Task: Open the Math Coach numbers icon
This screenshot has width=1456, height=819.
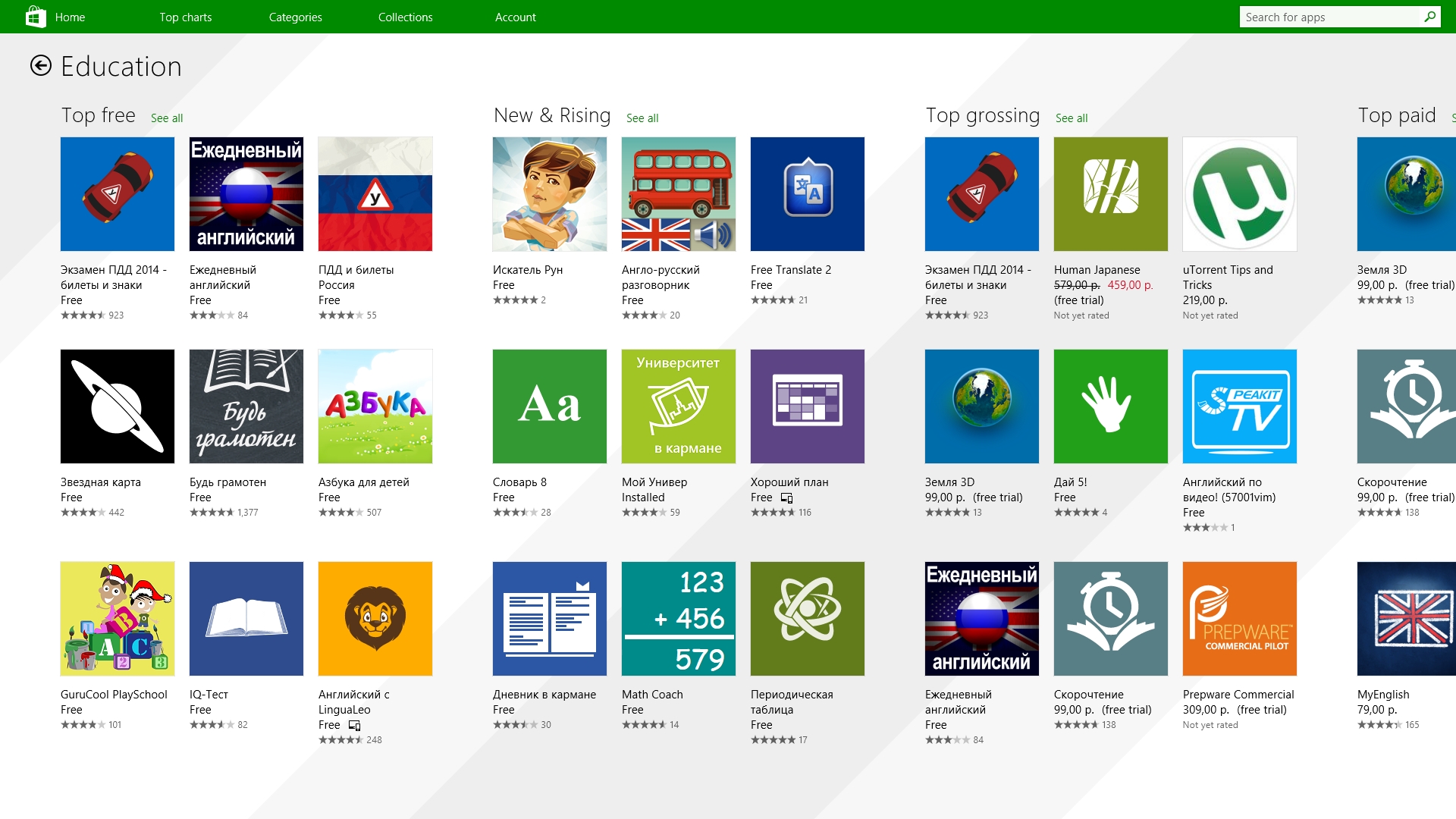Action: 679,619
